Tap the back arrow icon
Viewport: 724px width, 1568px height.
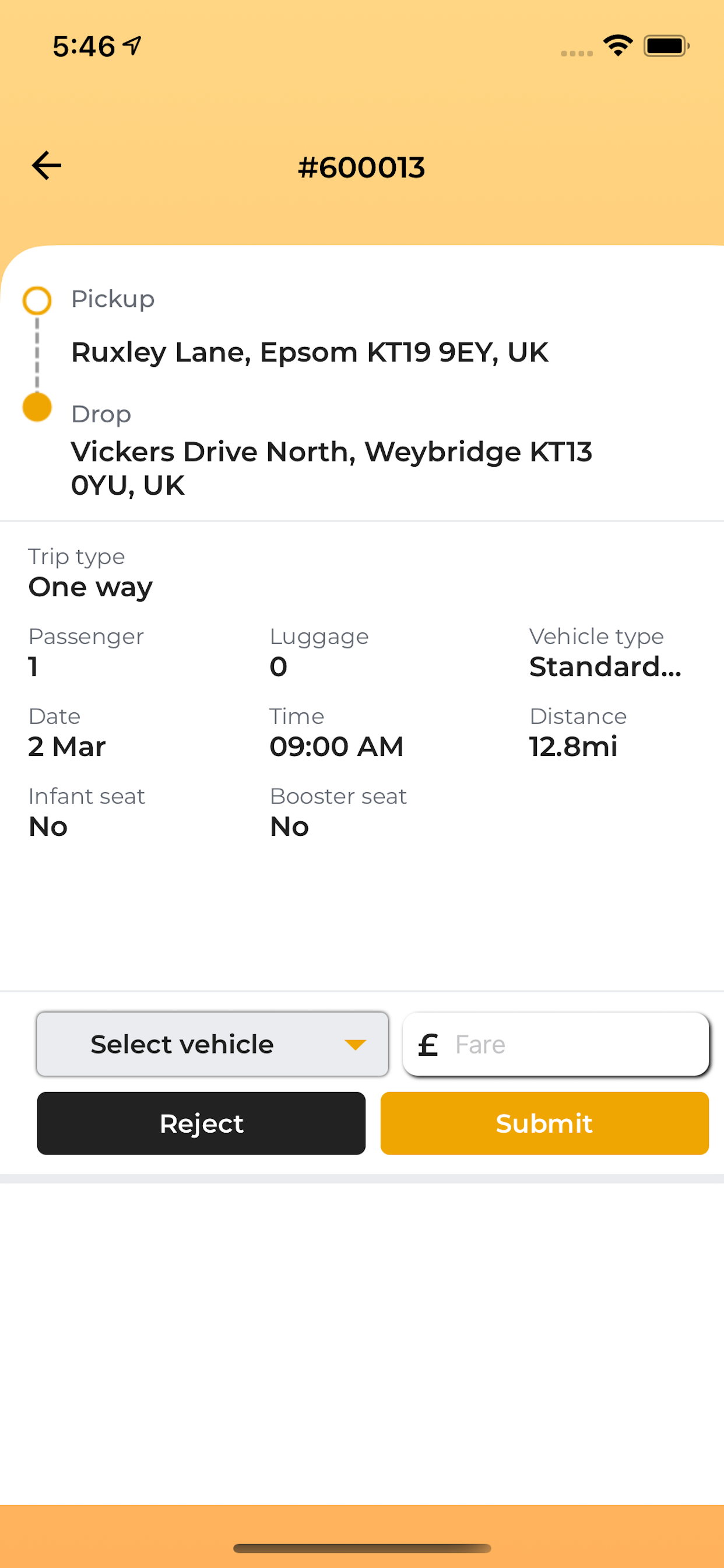[x=46, y=166]
